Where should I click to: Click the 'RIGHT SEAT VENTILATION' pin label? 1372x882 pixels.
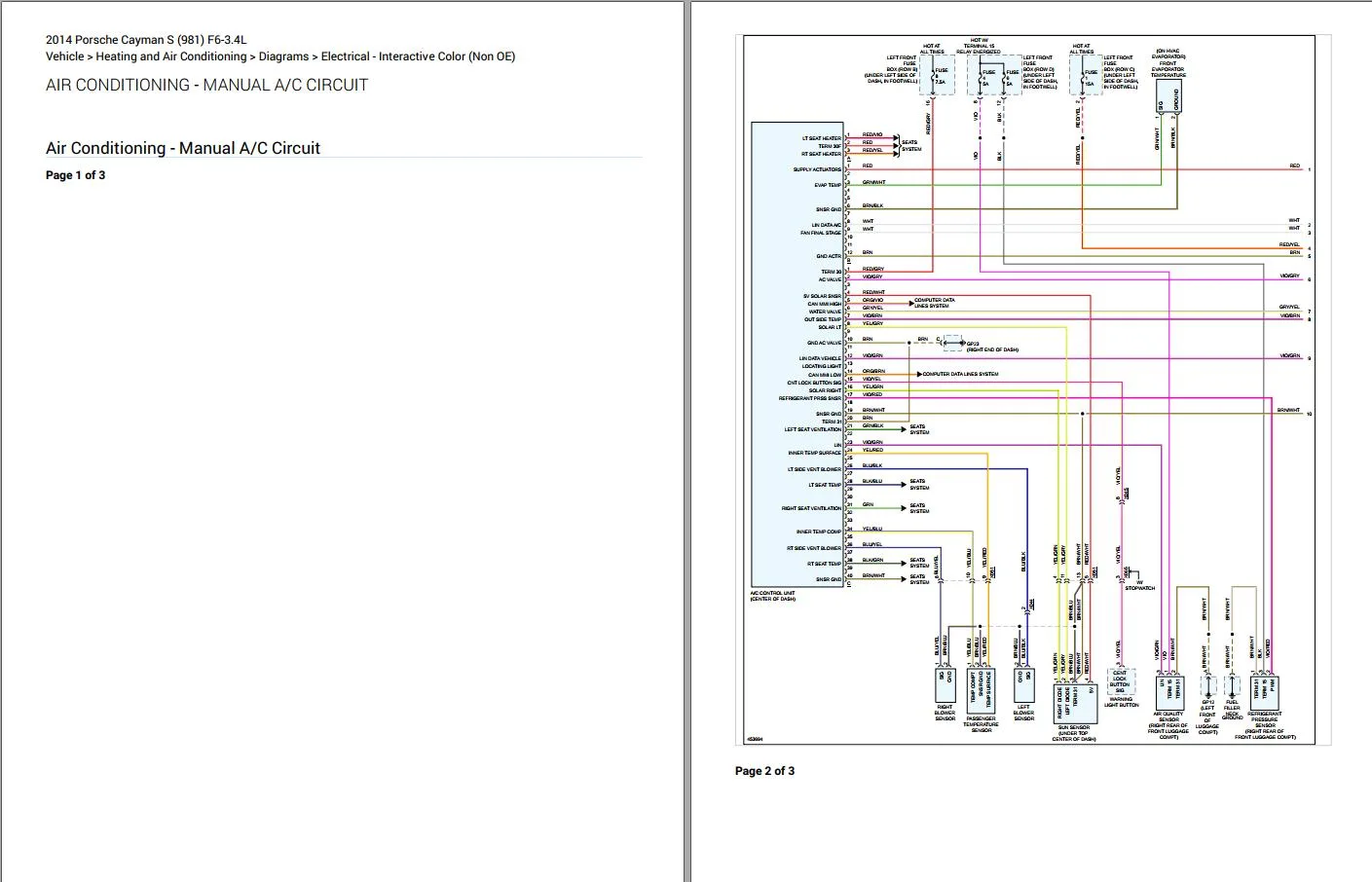click(x=811, y=508)
